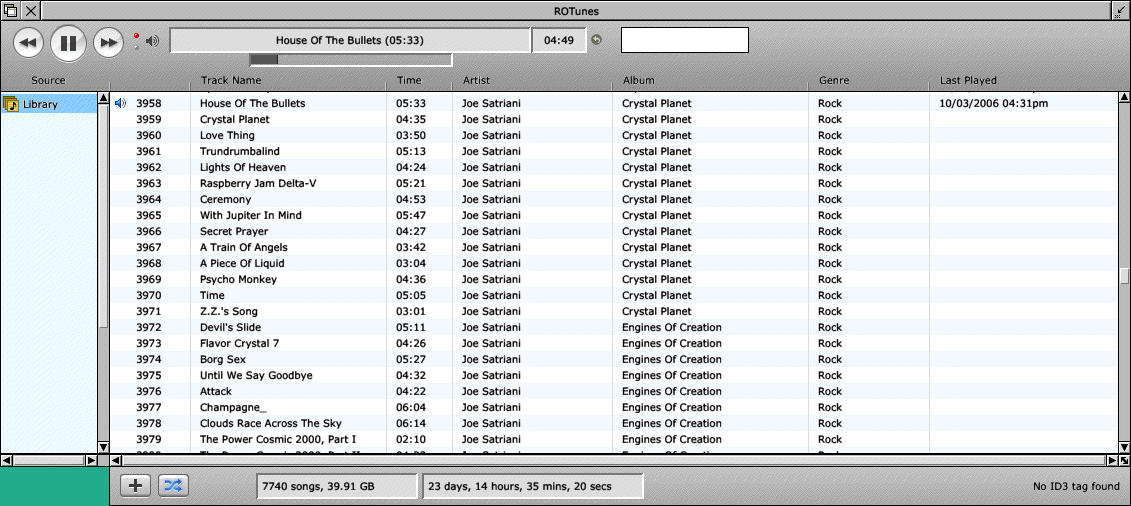The width and height of the screenshot is (1131, 506).
Task: Click the round icon next to 04:49
Action: point(596,40)
